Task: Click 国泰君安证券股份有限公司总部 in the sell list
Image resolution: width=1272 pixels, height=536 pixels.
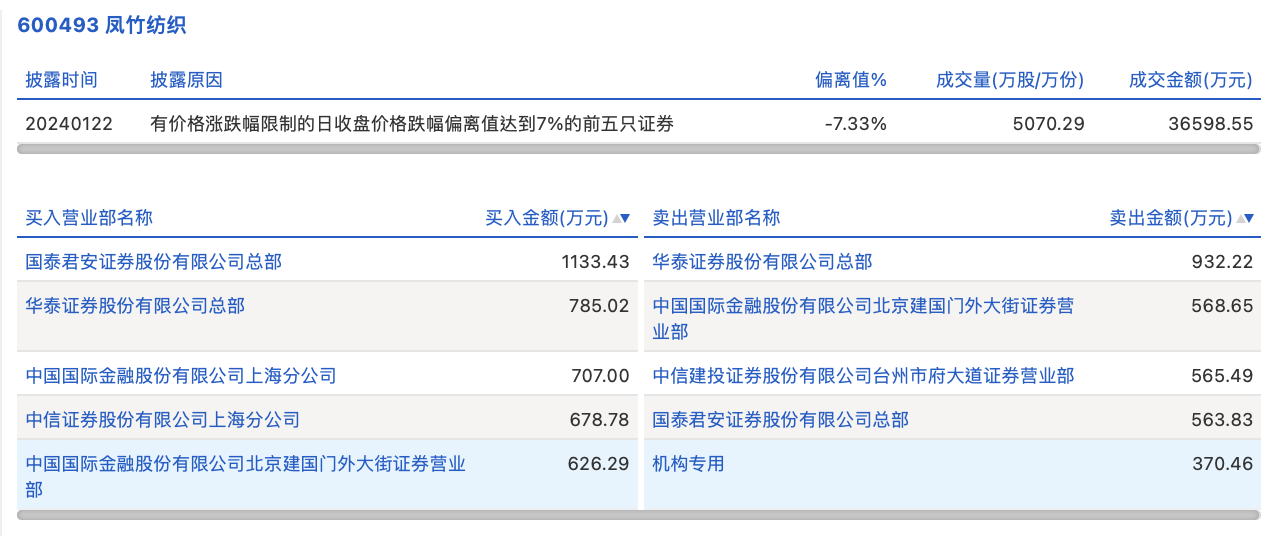Action: click(x=780, y=420)
